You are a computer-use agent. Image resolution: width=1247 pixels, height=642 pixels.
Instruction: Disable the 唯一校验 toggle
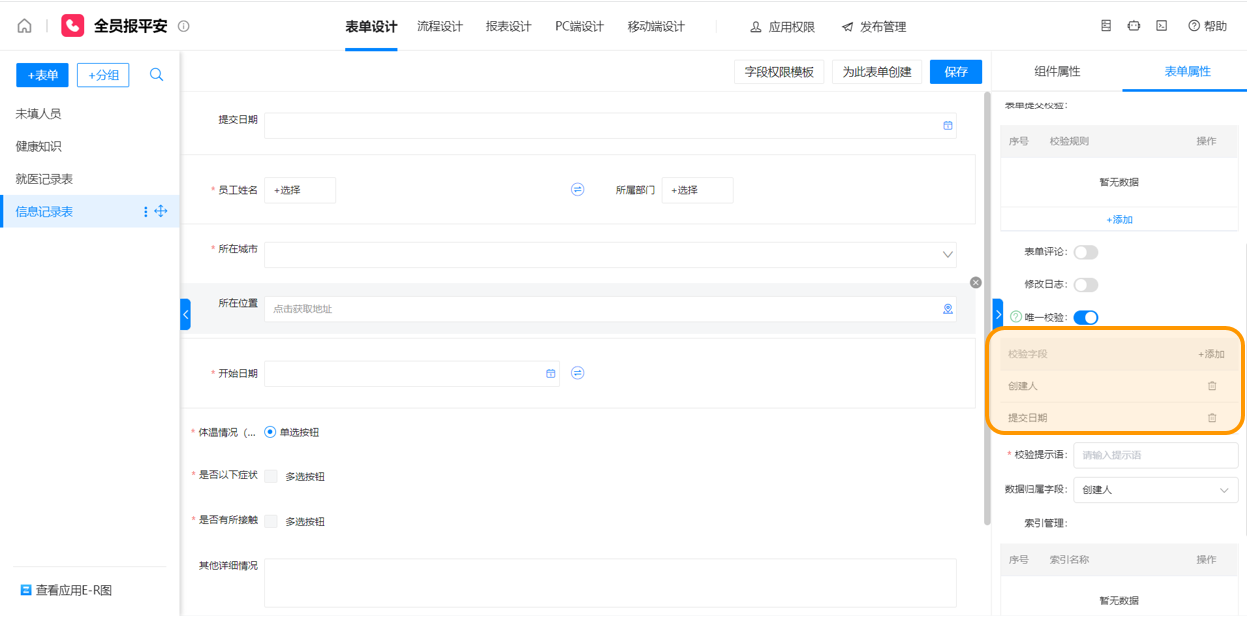pyautogui.click(x=1085, y=318)
